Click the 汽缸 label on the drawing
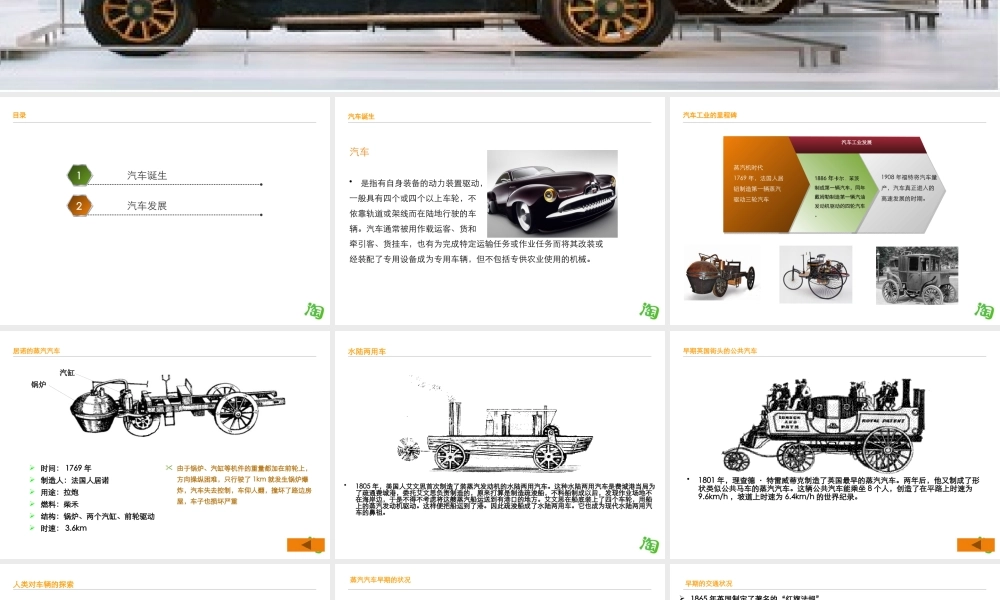 [x=67, y=373]
